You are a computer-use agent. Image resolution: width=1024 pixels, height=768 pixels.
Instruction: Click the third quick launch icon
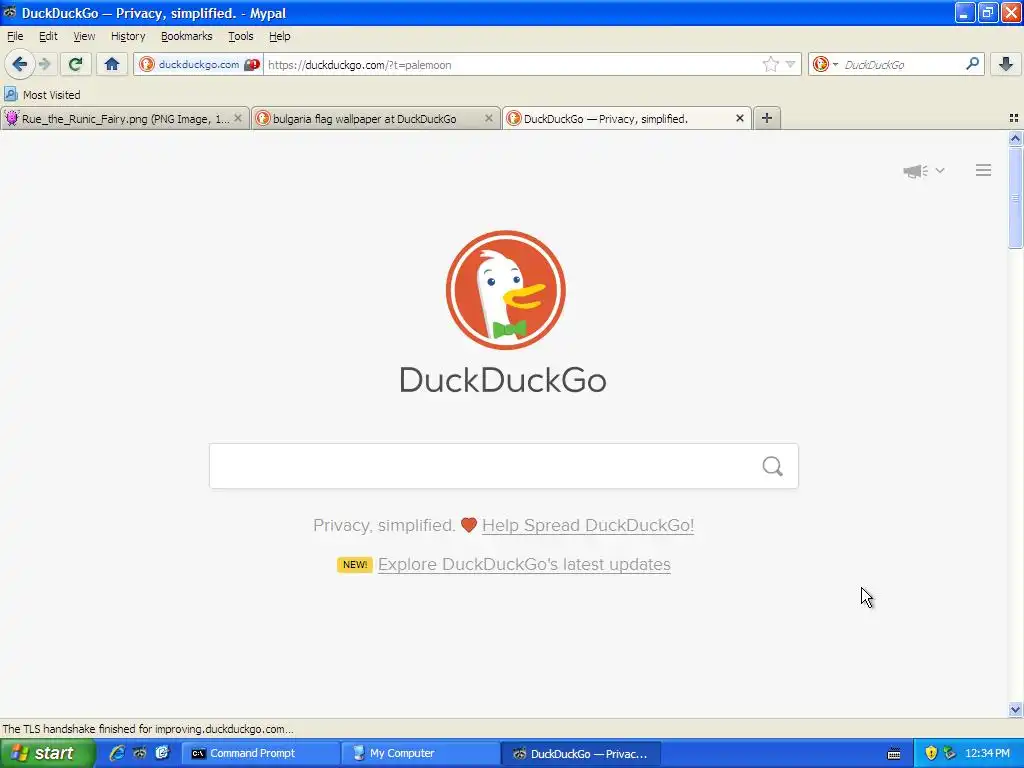pos(162,753)
